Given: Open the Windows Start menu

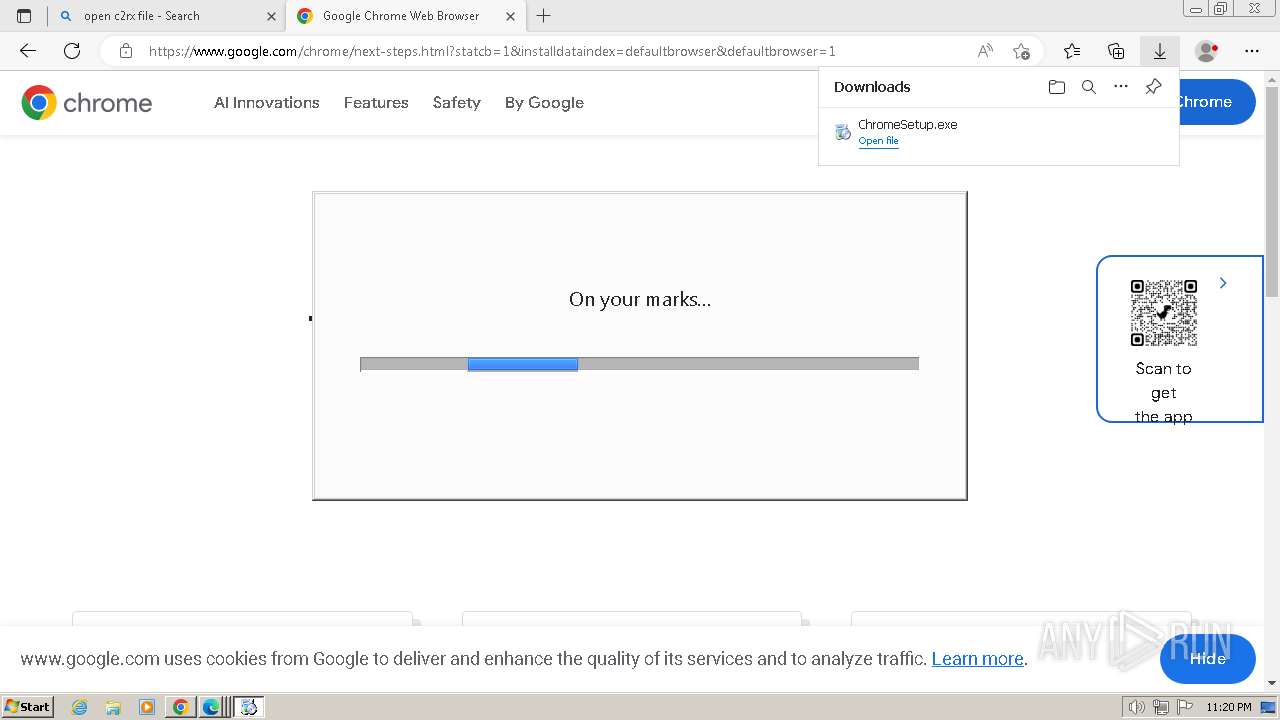Looking at the screenshot, I should coord(27,706).
